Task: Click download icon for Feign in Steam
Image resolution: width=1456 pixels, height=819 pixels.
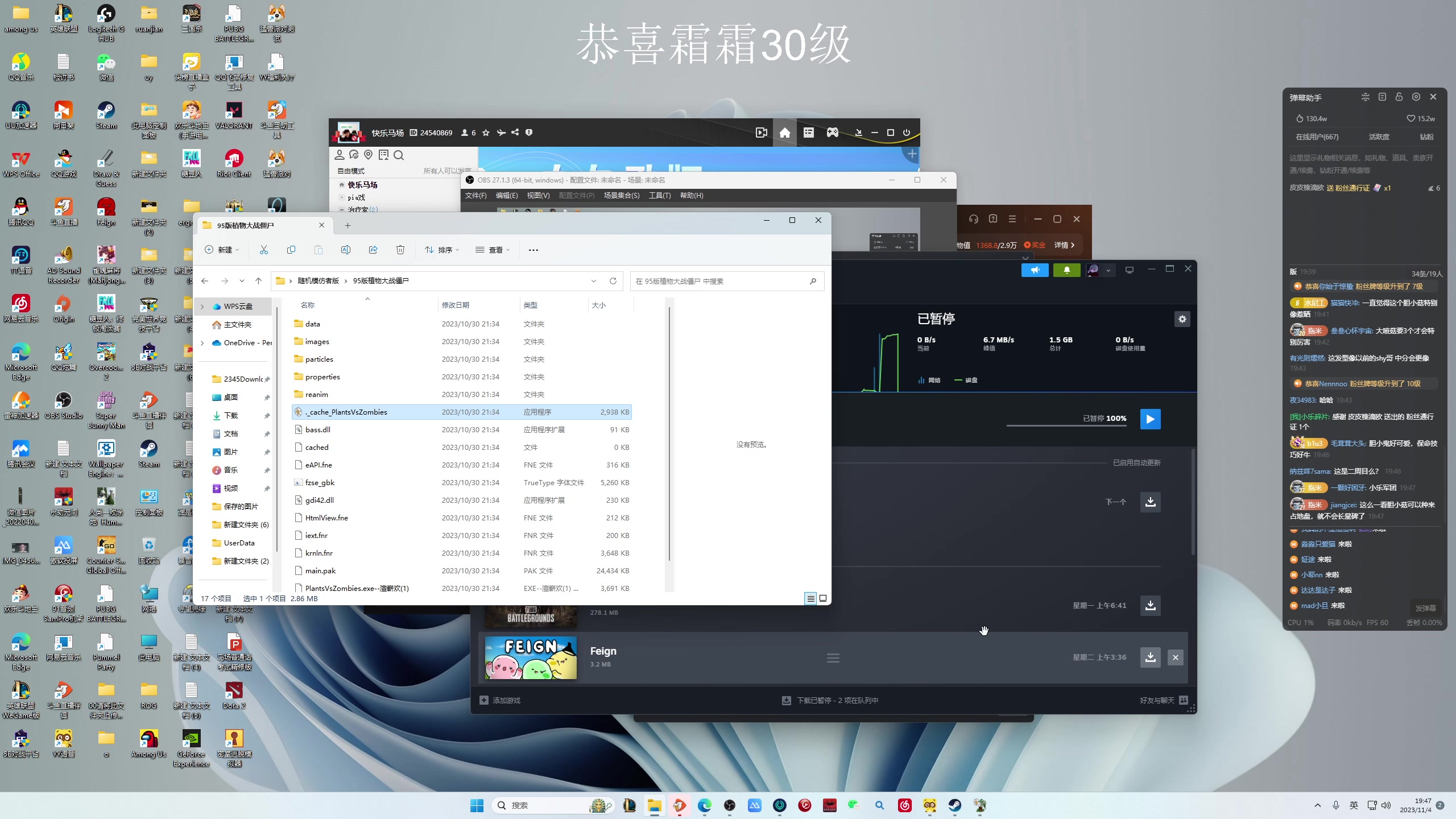Action: pos(1150,657)
